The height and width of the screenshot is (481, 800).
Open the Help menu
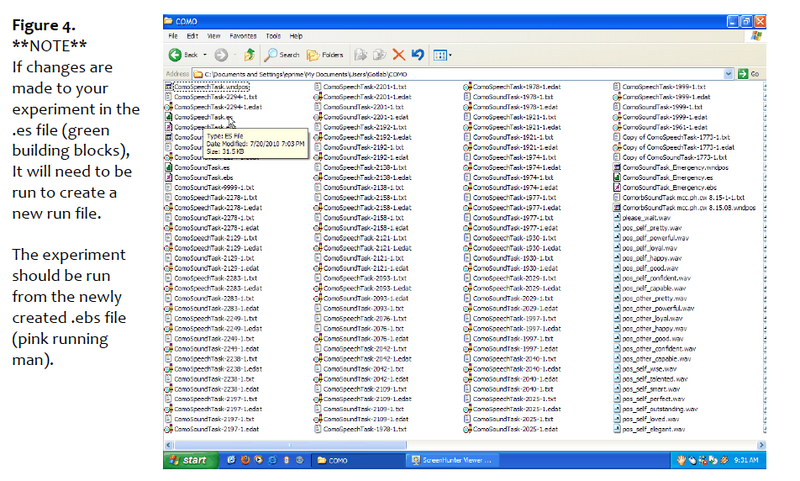[296, 36]
